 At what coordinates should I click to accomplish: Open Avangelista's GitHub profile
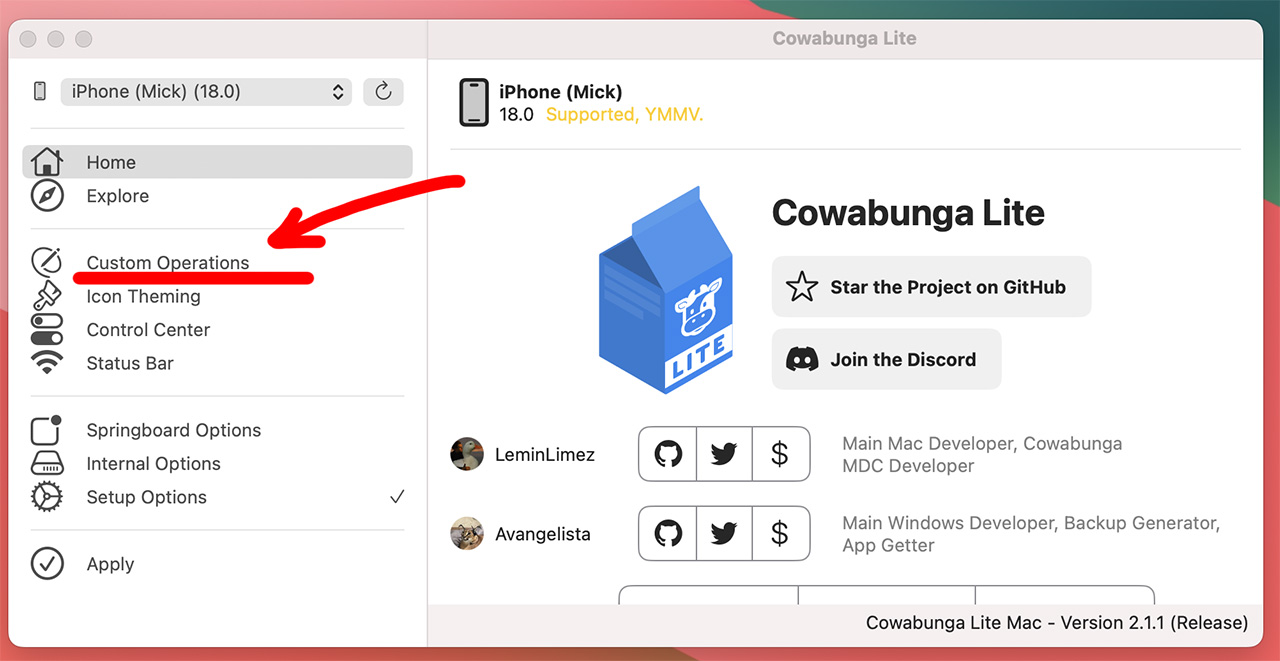pos(668,534)
